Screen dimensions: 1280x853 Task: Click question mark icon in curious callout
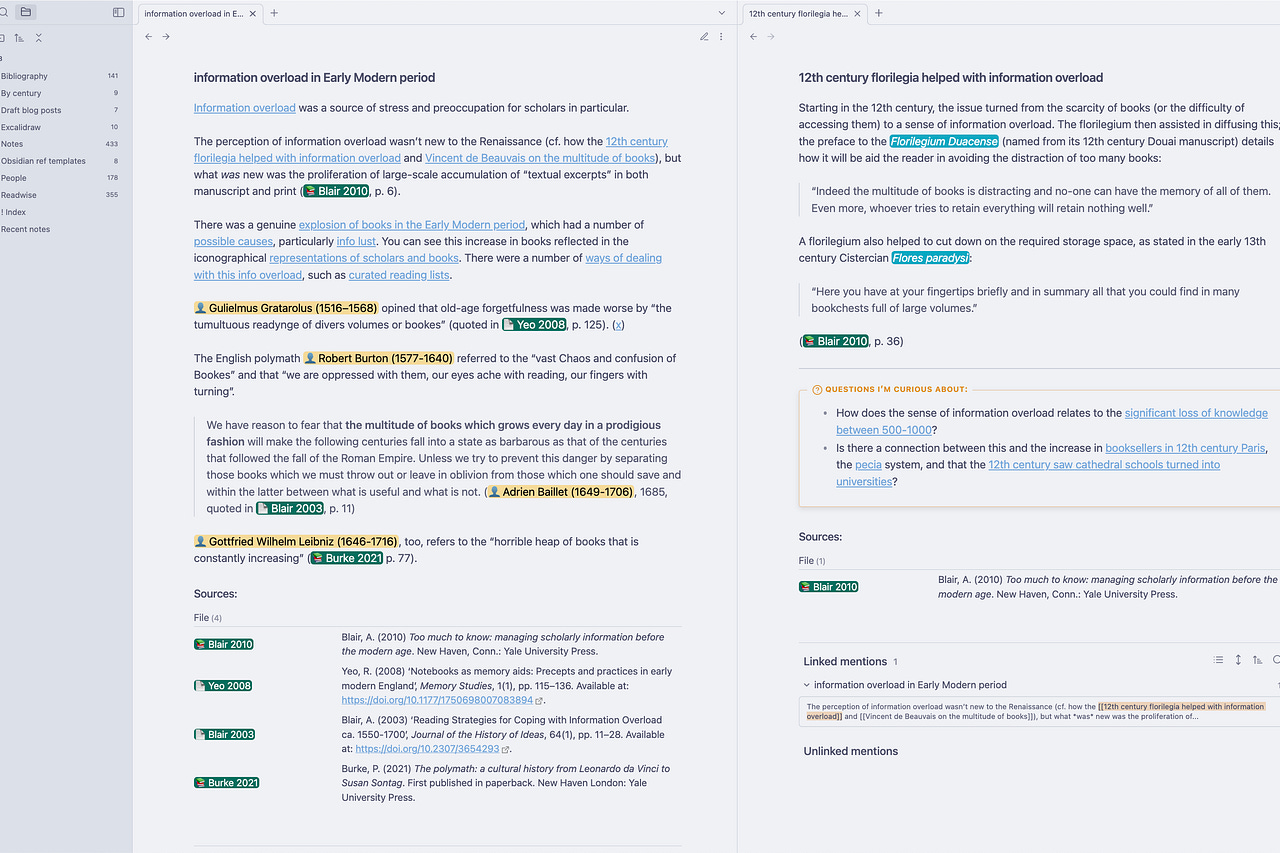(817, 390)
